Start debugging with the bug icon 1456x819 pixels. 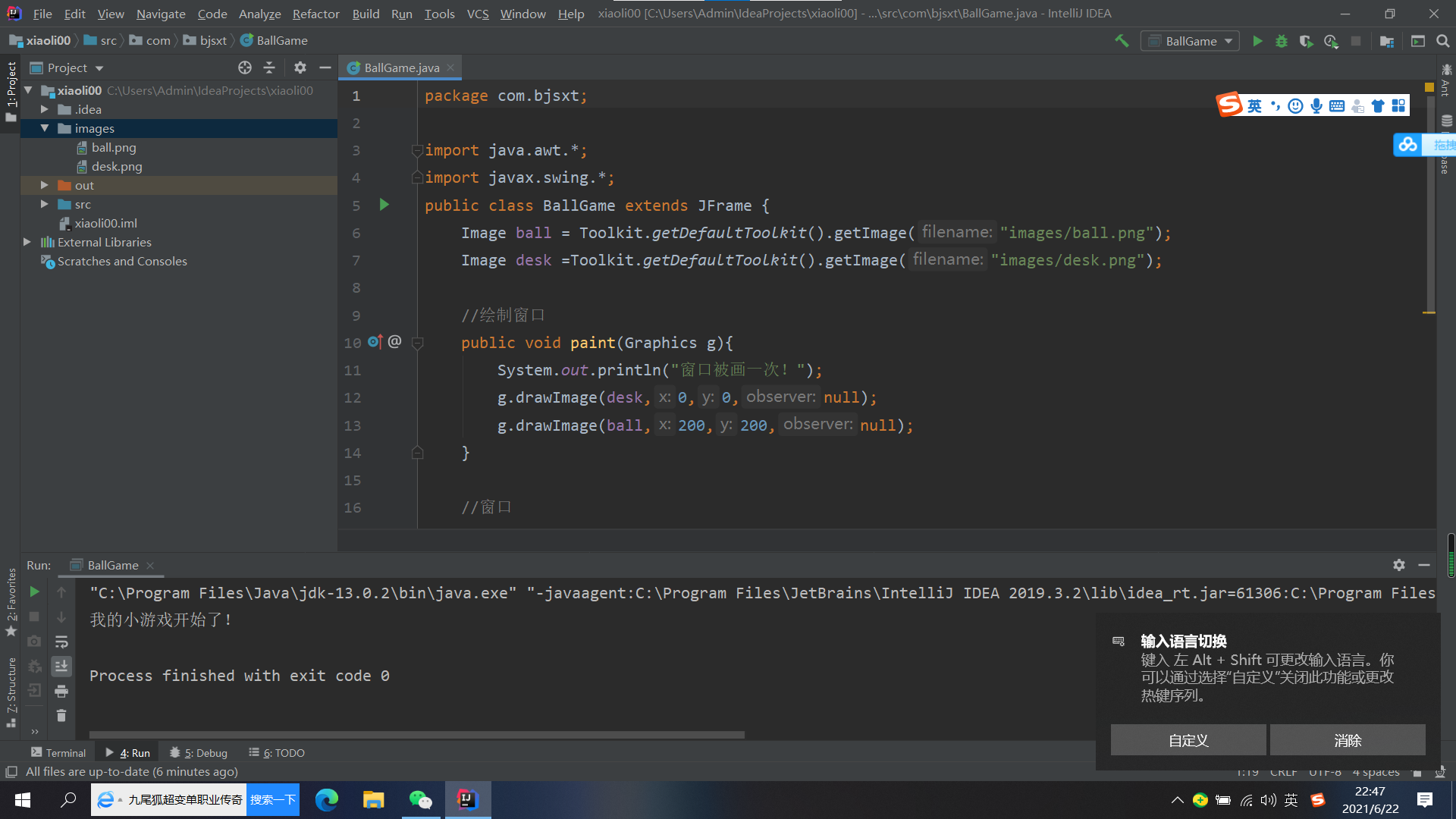point(1282,41)
